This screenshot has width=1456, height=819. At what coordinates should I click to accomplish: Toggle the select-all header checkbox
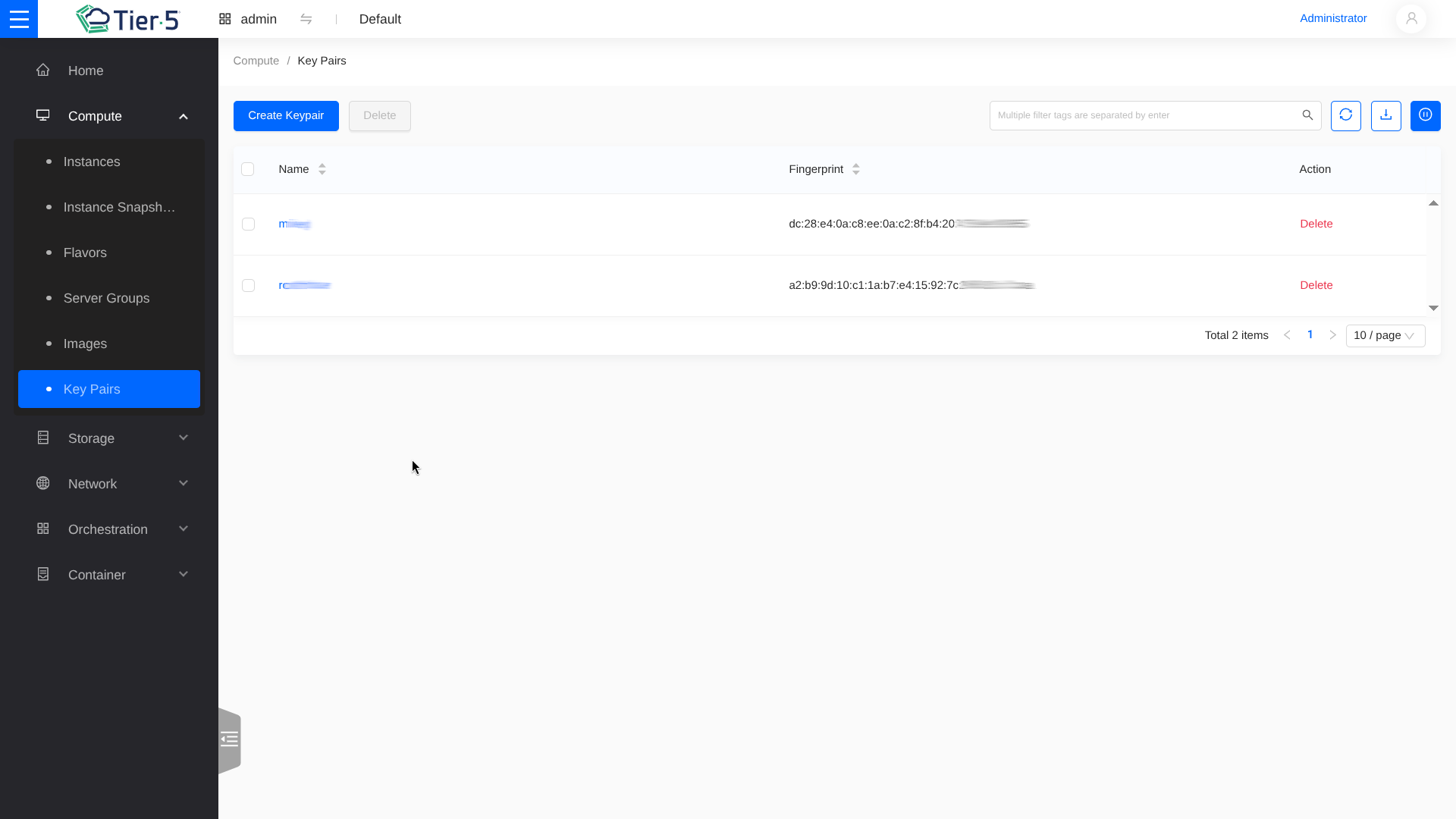click(247, 169)
